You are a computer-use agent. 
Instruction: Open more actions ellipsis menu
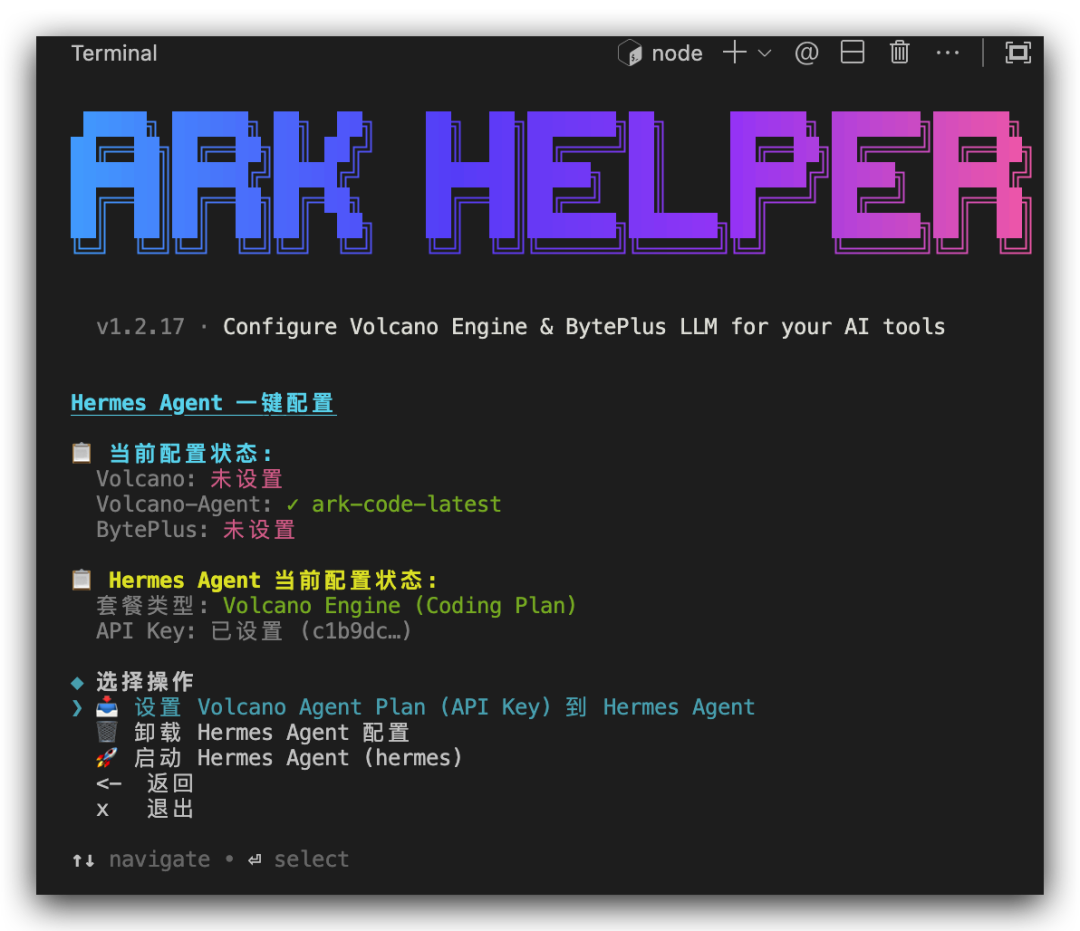pyautogui.click(x=948, y=53)
